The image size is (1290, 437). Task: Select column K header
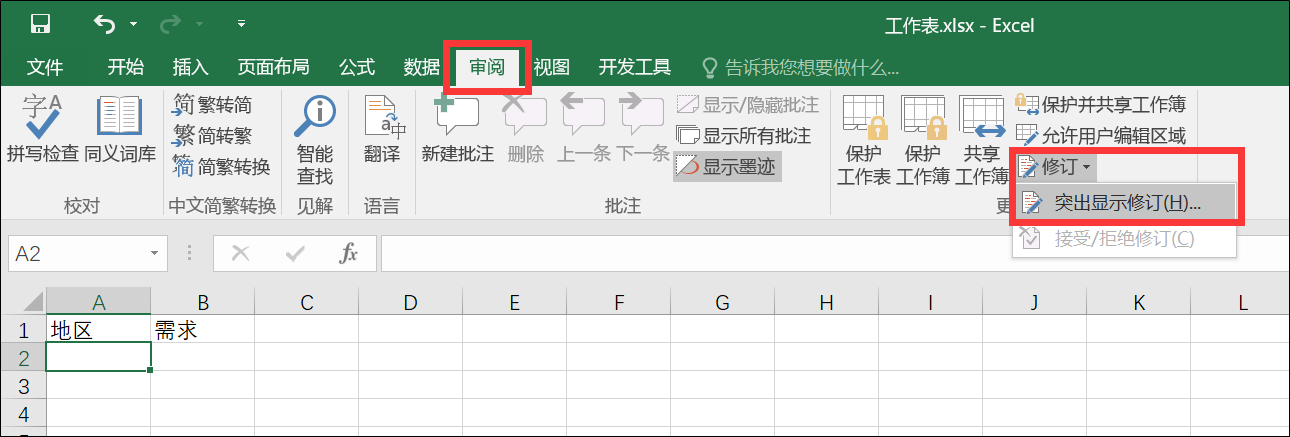point(1138,302)
